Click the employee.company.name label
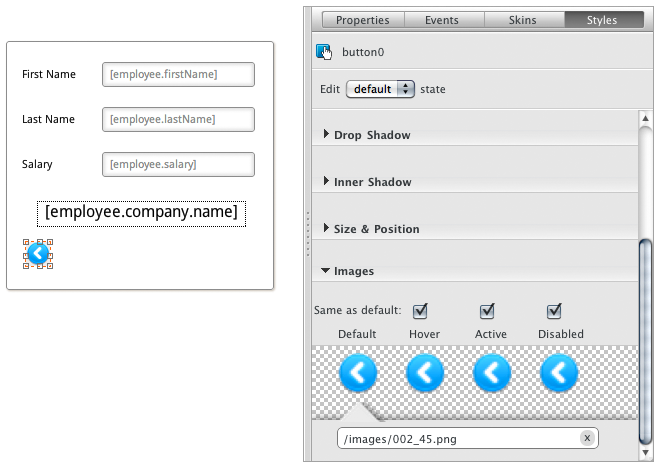 141,212
